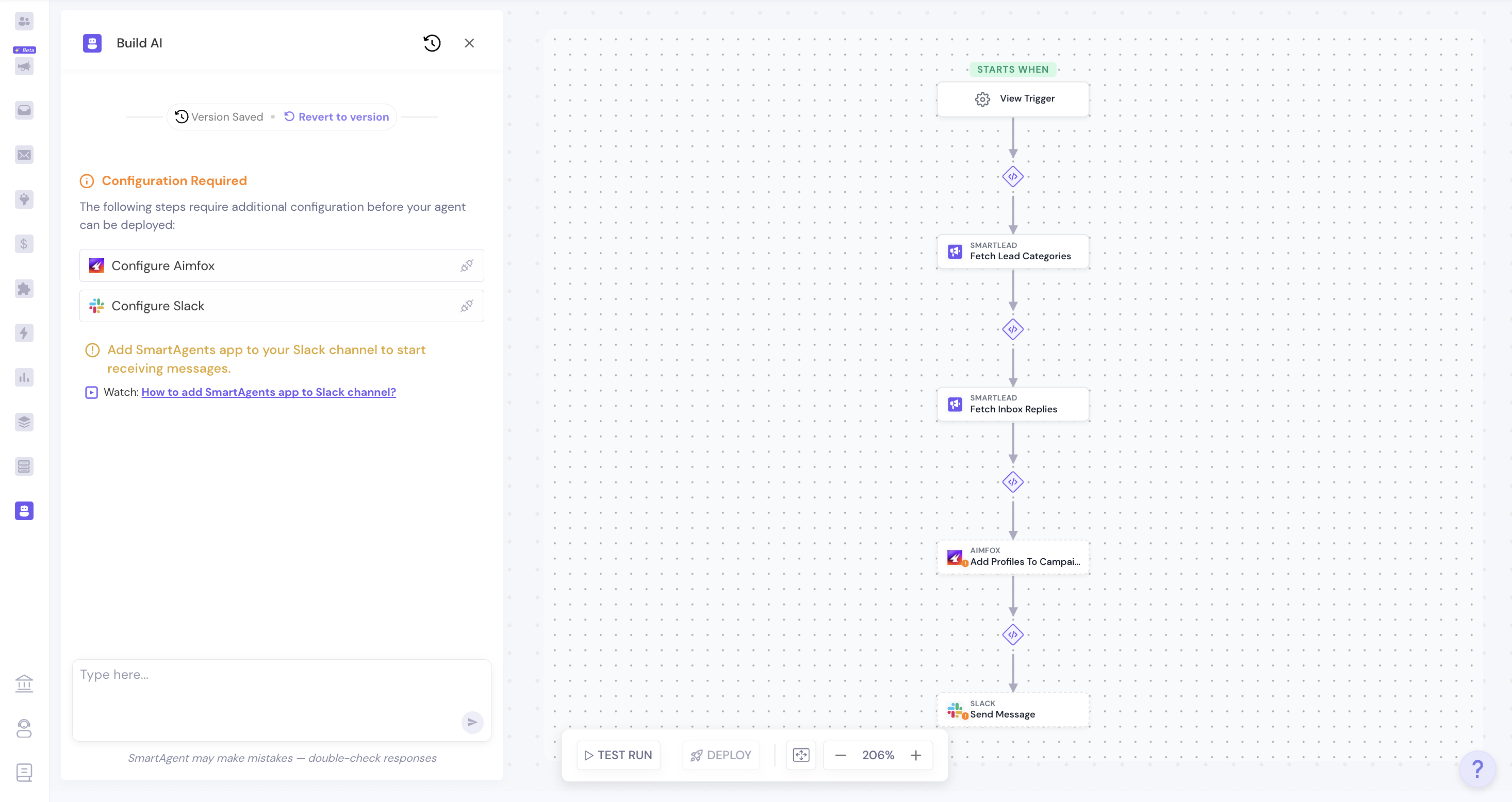Zoom in with the plus stepper
Screen dimensions: 1512x802
pos(916,755)
